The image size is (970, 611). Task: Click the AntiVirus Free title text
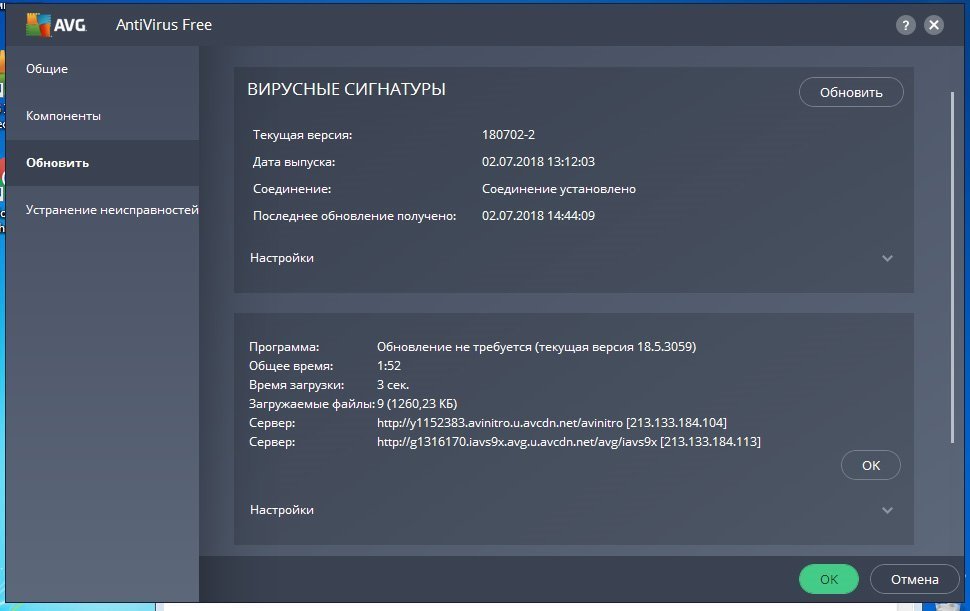coord(164,25)
